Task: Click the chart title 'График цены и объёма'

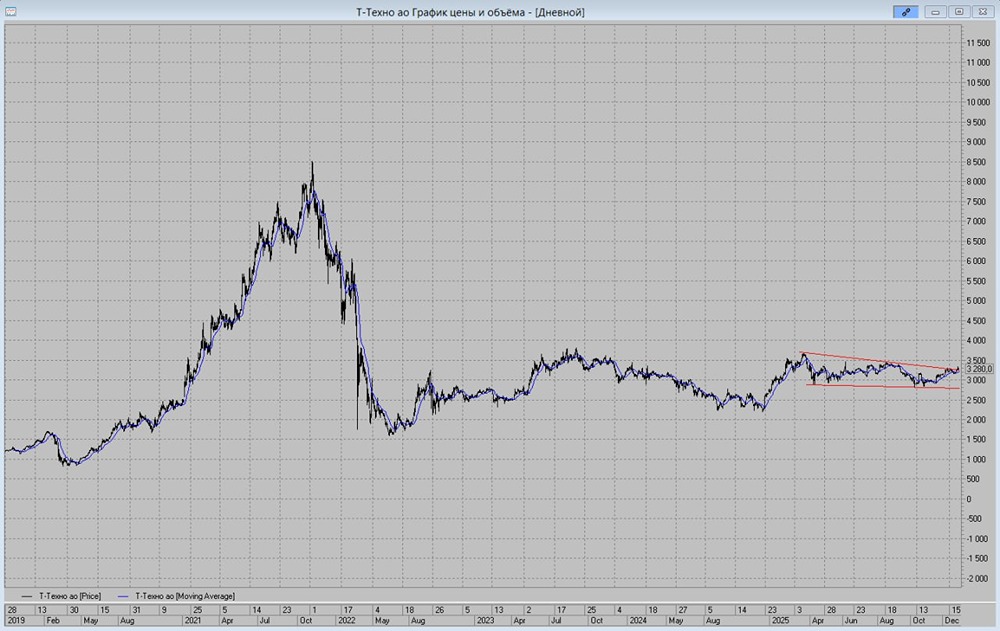Action: pos(469,12)
